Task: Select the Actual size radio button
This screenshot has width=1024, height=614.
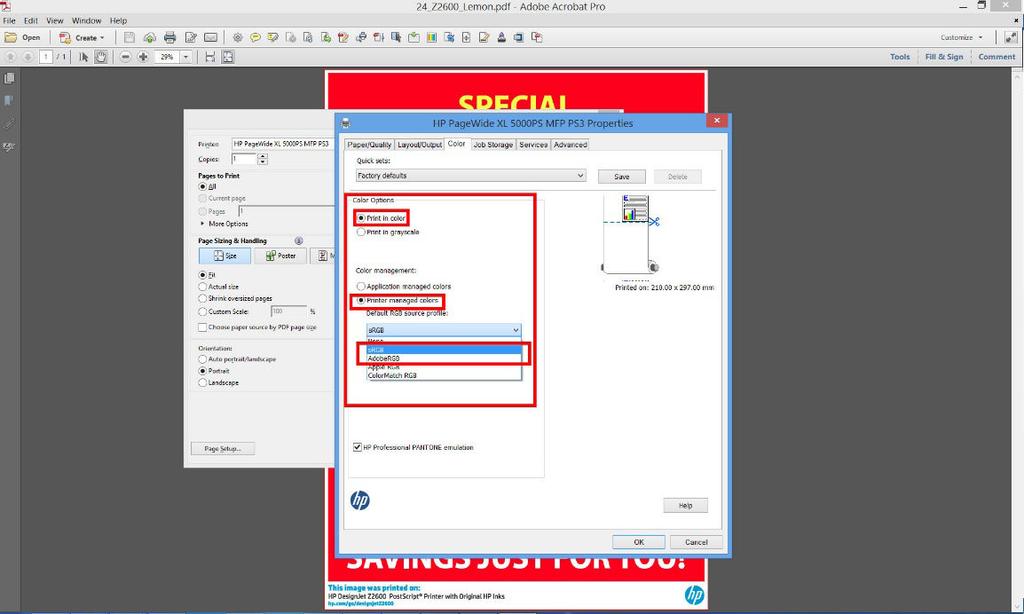Action: pyautogui.click(x=202, y=287)
